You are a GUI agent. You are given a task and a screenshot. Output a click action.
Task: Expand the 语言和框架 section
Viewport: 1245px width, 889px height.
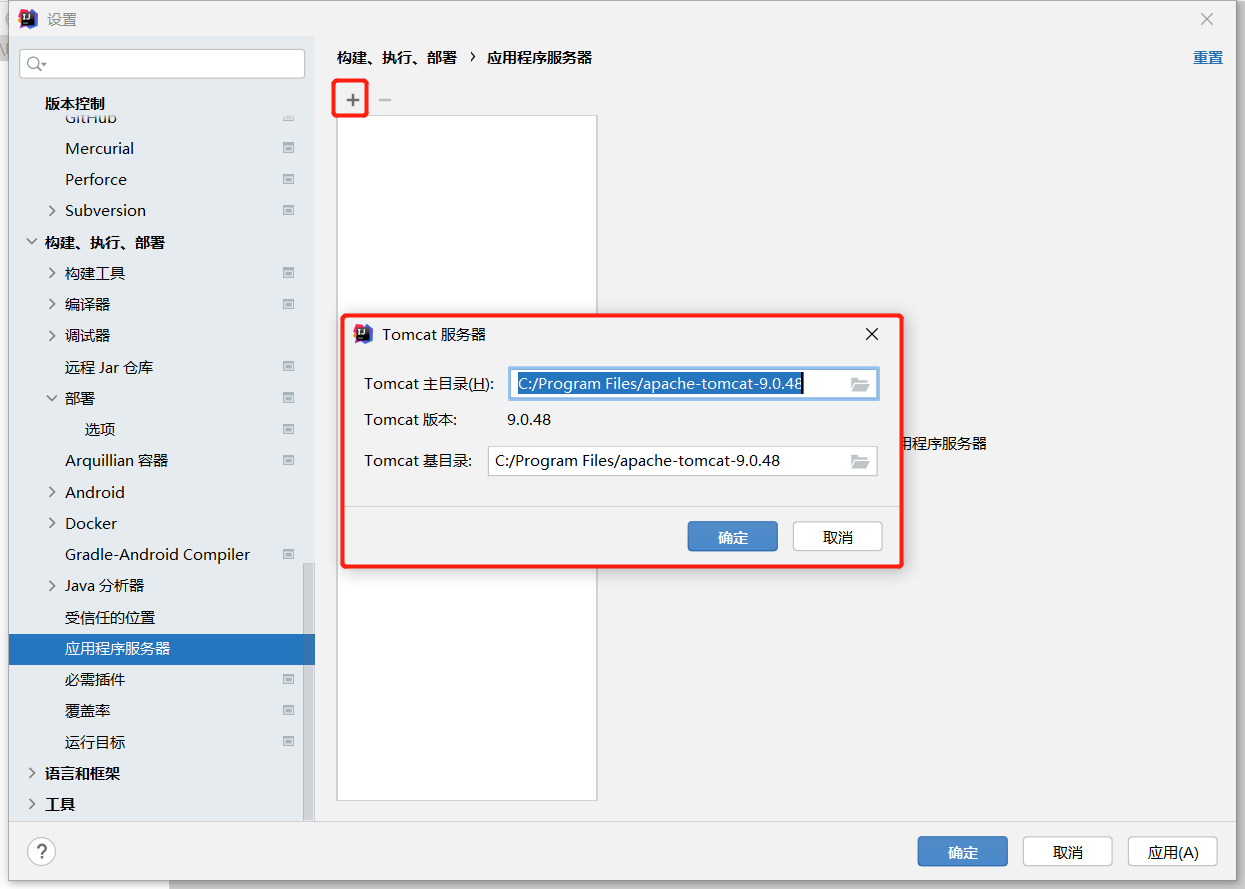coord(32,773)
